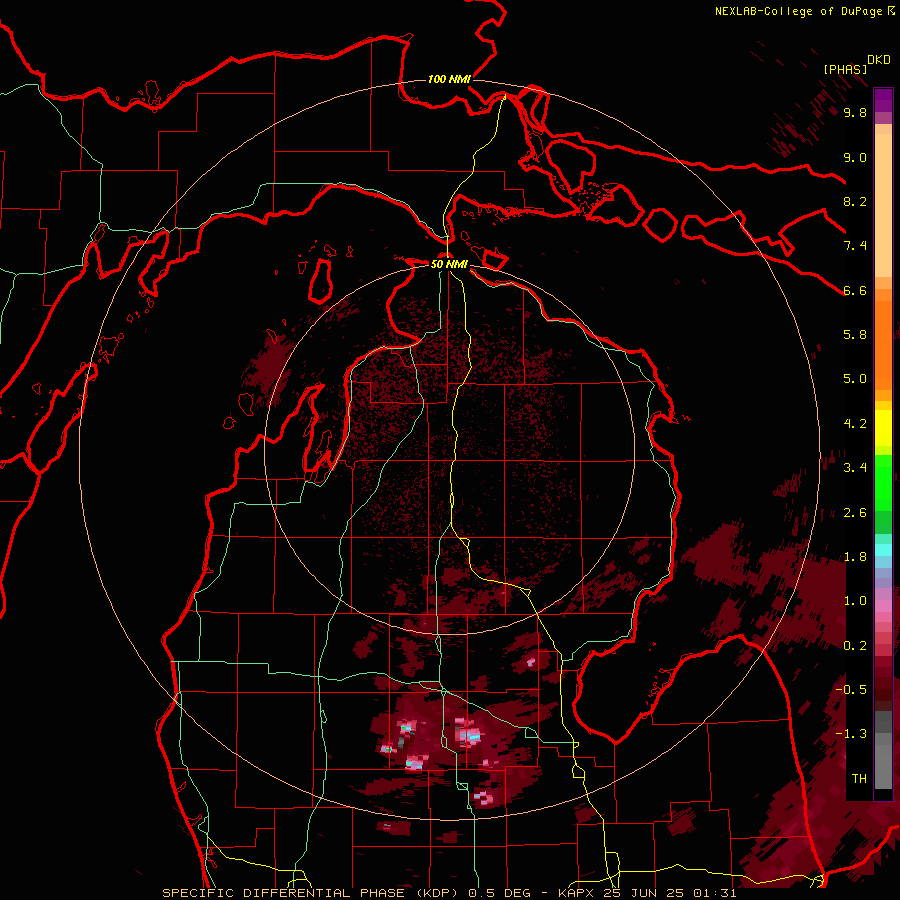Click the 8.2 color scale value
The height and width of the screenshot is (900, 900).
[855, 201]
